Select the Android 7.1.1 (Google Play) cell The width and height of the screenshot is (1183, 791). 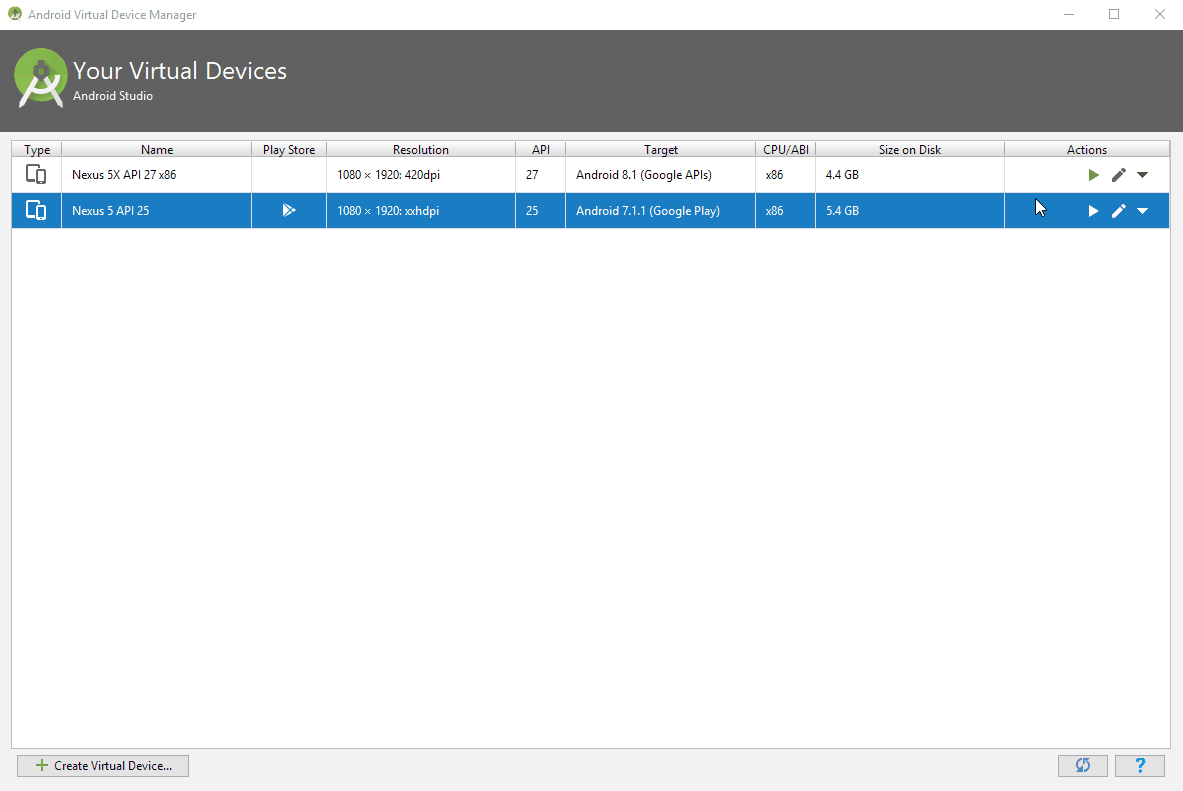647,211
